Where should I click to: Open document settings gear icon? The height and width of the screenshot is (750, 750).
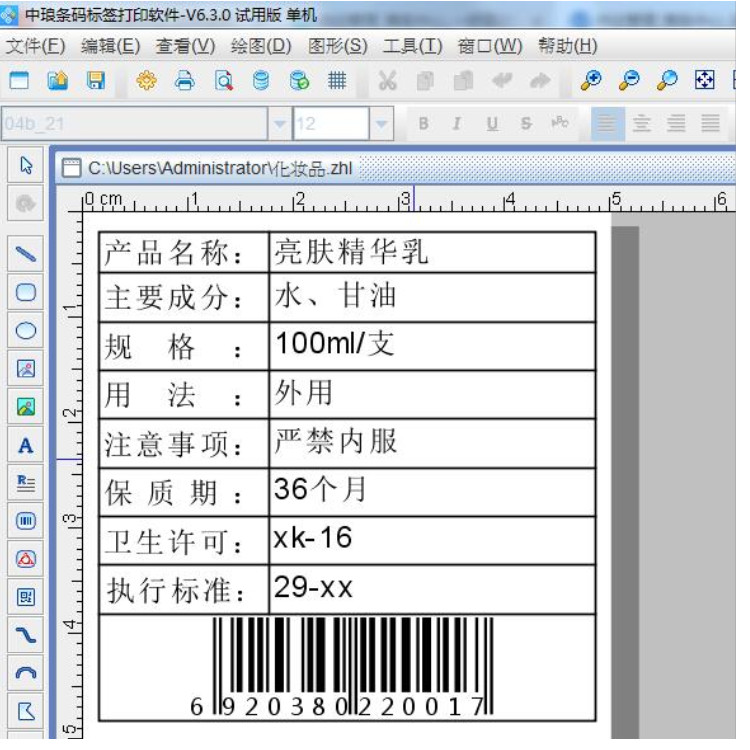[146, 80]
